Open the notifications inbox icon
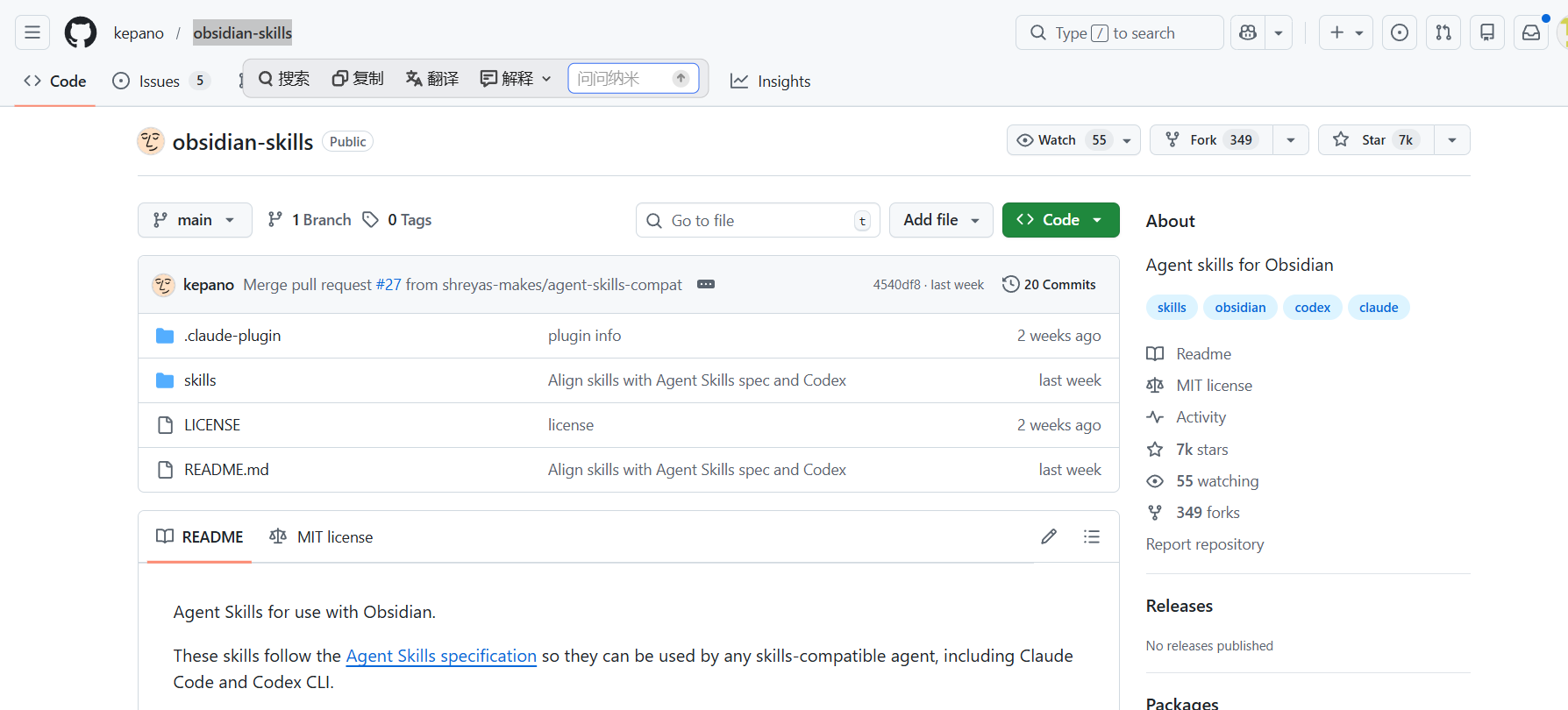 point(1531,32)
